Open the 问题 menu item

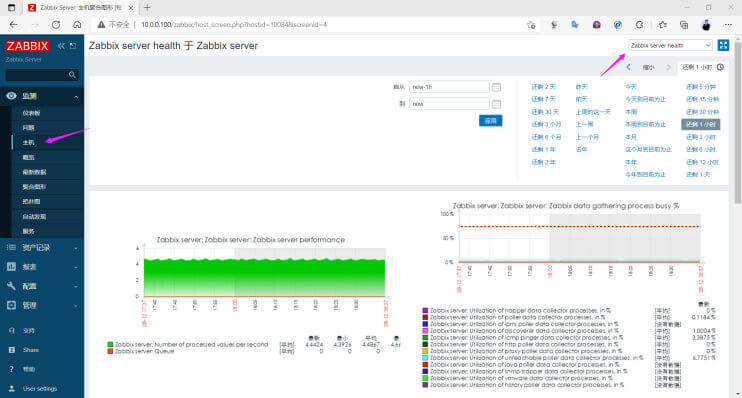point(28,128)
